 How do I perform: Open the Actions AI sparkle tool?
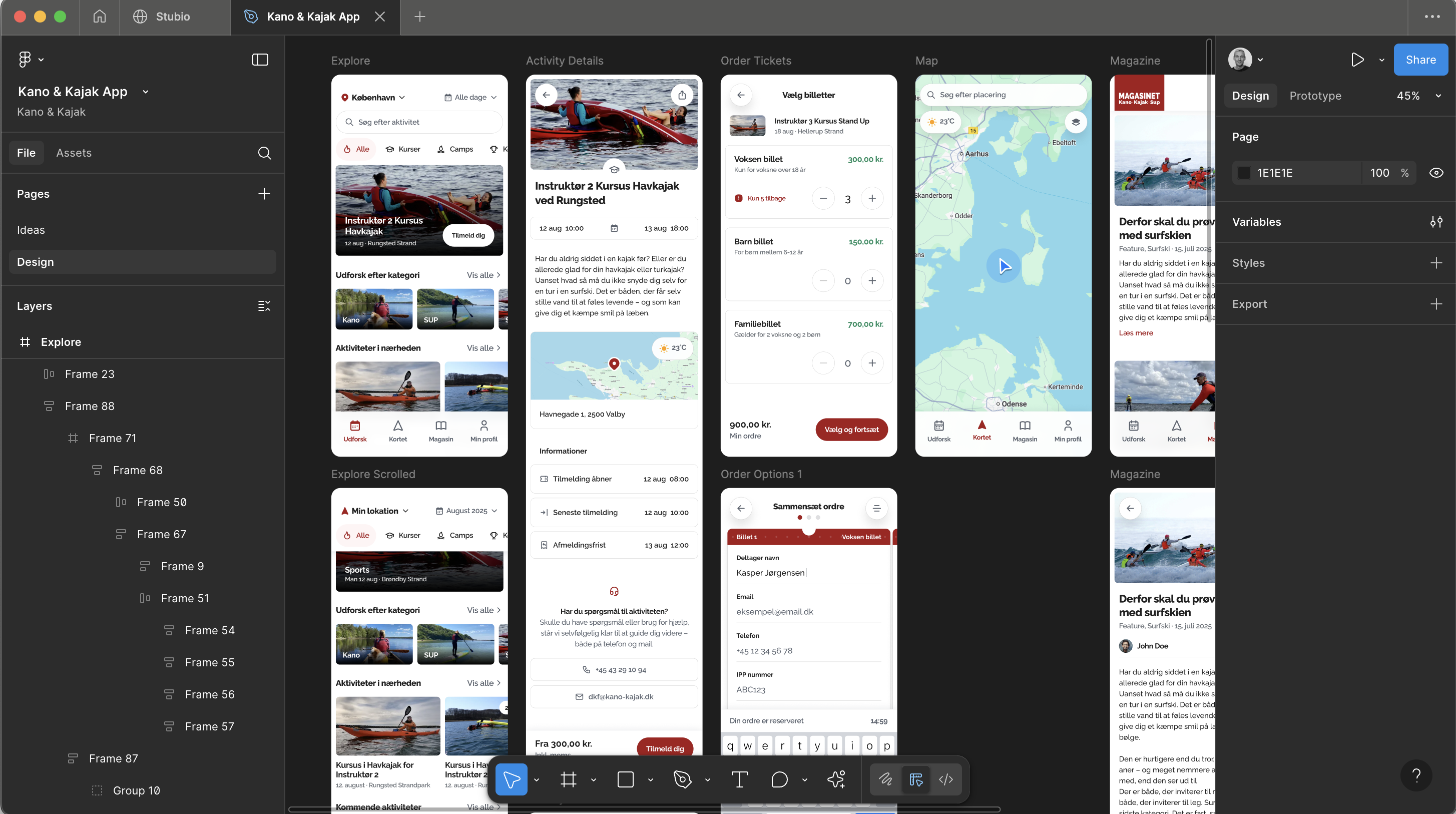tap(836, 779)
